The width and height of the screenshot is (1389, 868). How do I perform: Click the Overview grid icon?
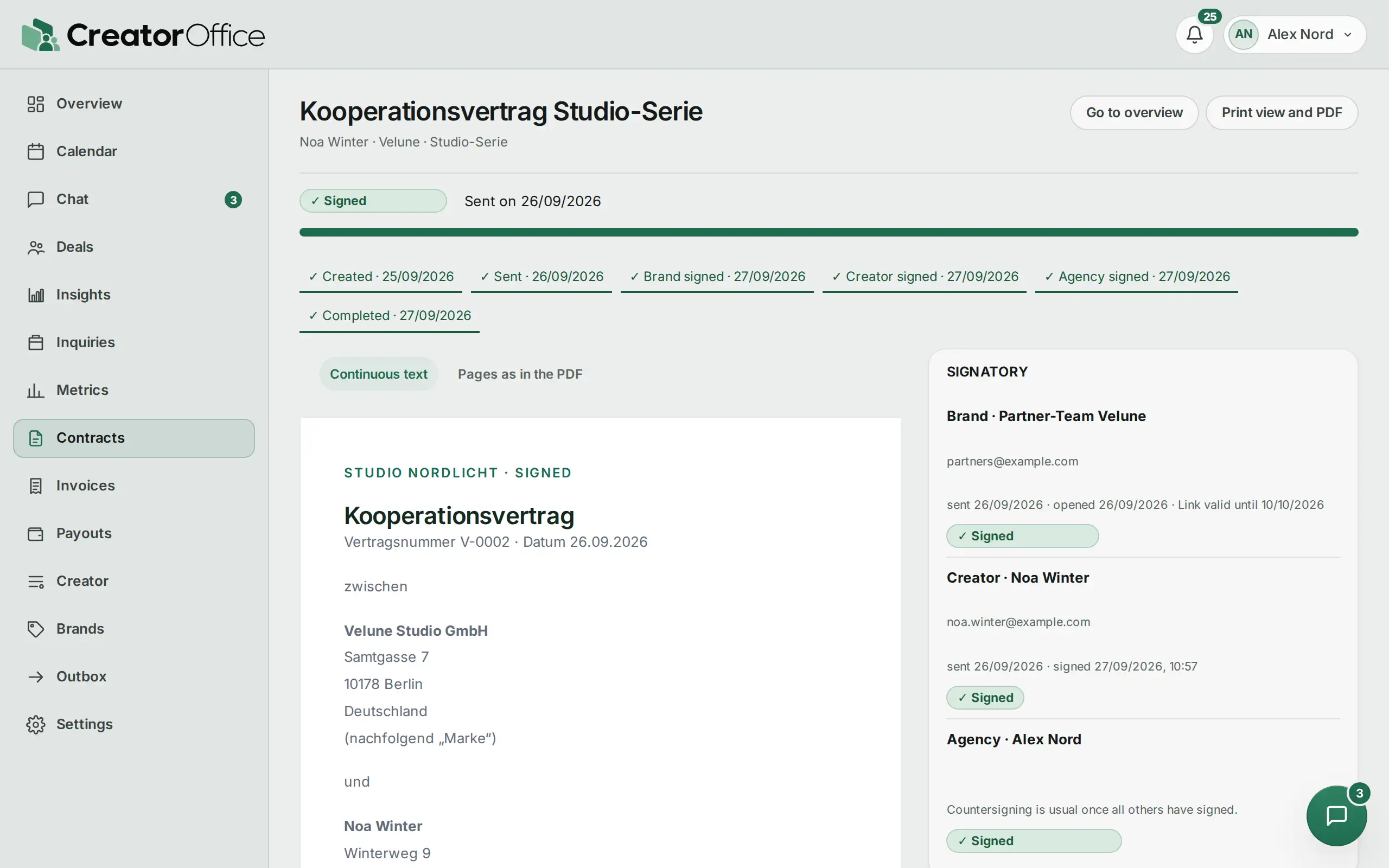(x=36, y=104)
